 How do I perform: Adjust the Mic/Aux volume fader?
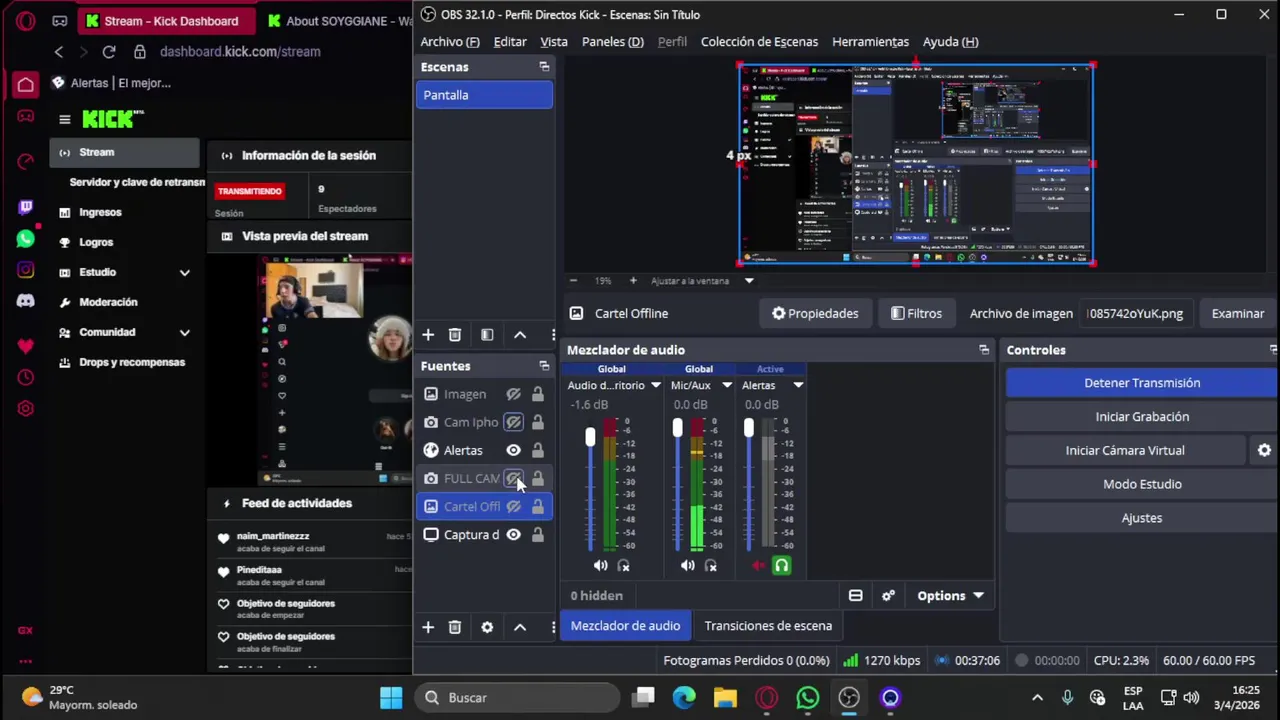pyautogui.click(x=677, y=428)
